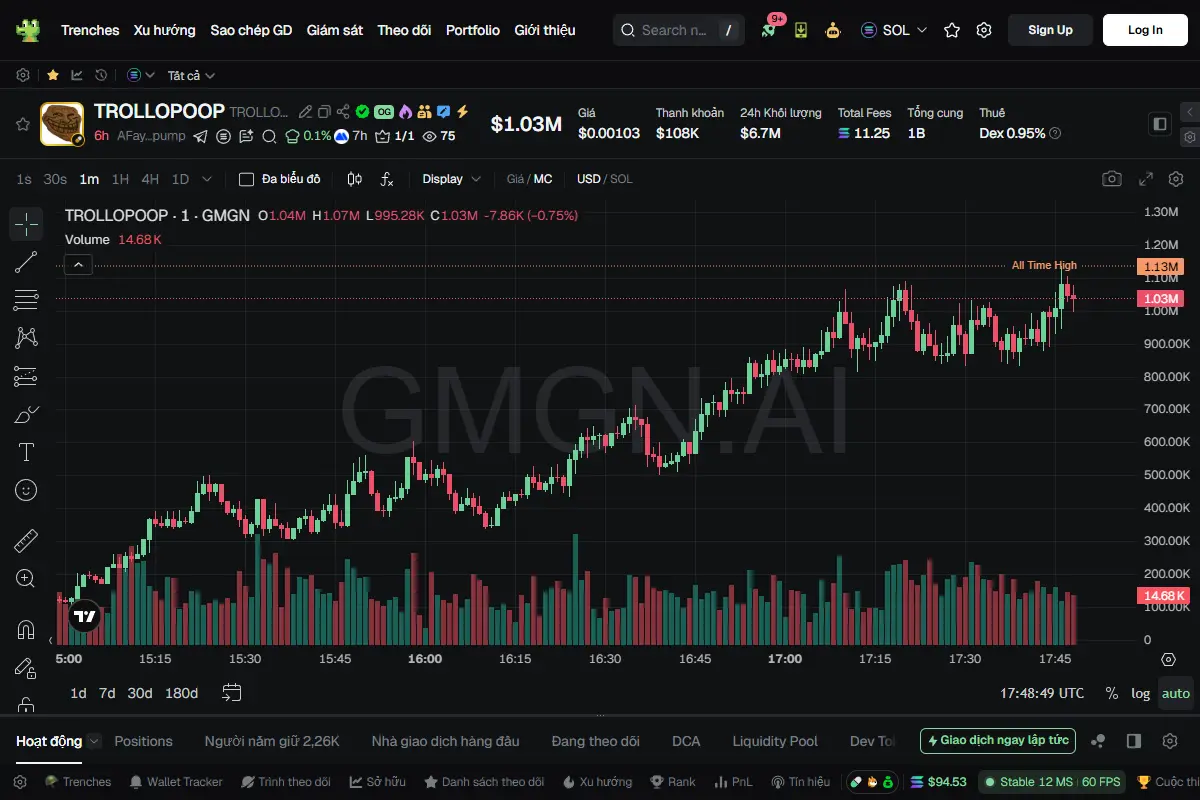The width and height of the screenshot is (1200, 800).
Task: Open the Liquidity Pool tab
Action: point(775,741)
